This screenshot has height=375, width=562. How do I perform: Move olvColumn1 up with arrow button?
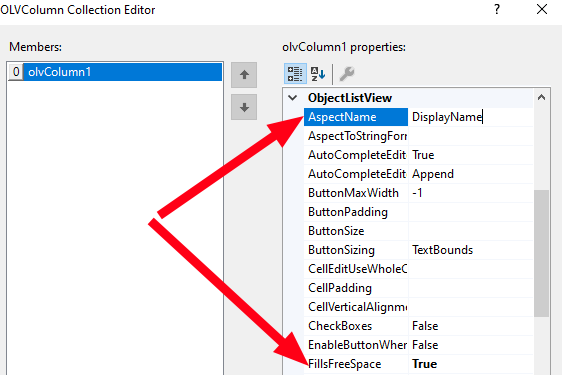point(244,75)
